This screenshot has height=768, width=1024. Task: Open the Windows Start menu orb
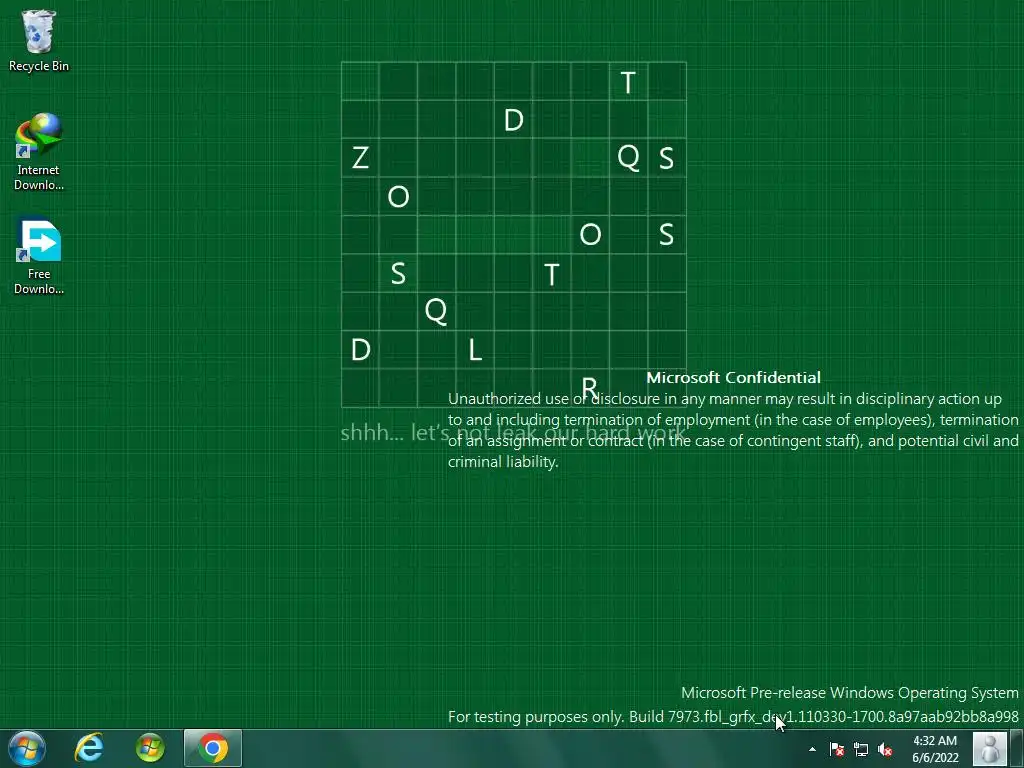(27, 748)
